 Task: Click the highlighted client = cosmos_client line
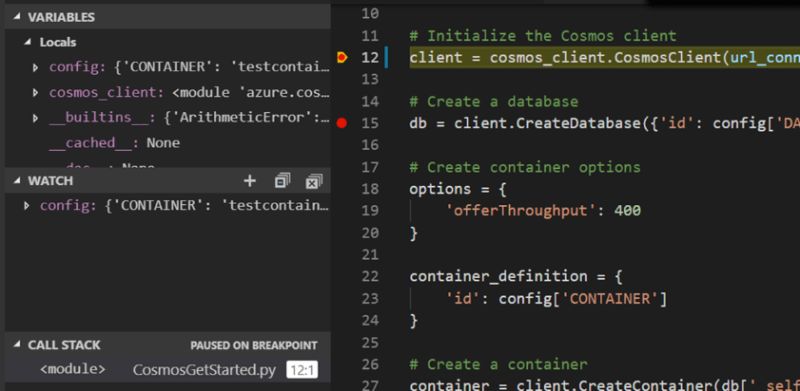point(604,58)
